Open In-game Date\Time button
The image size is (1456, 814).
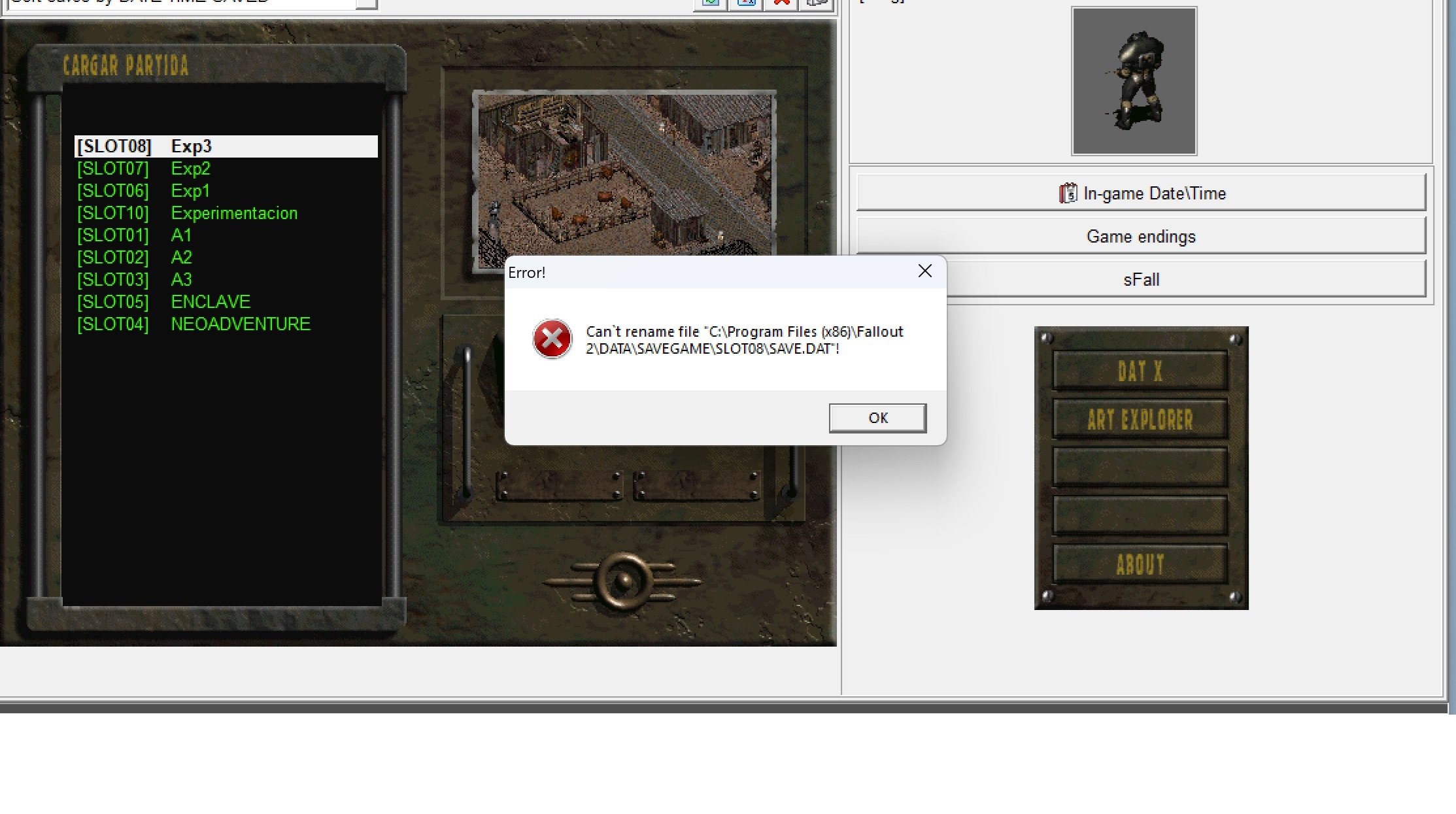(1141, 193)
